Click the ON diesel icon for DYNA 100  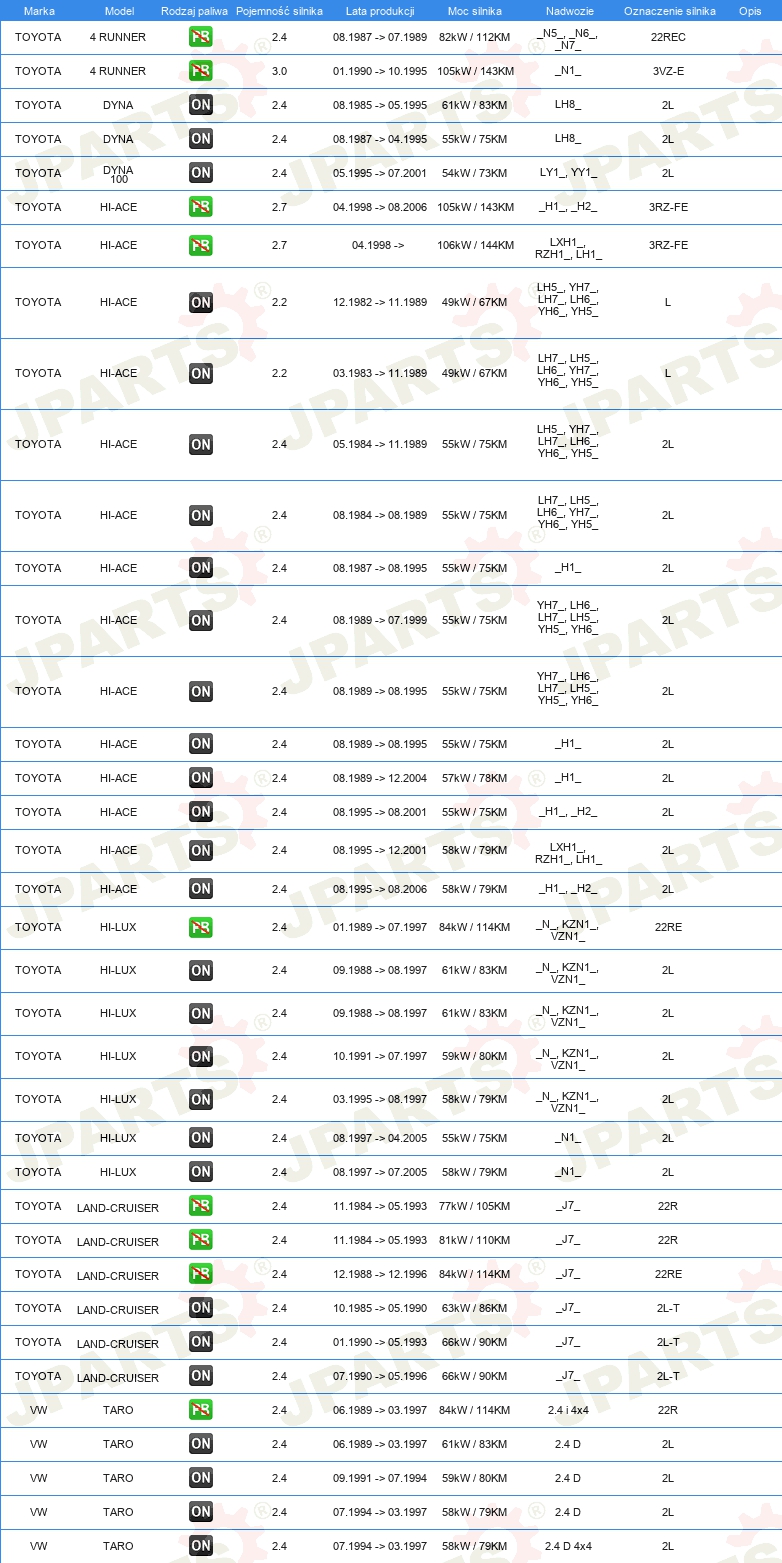coord(201,173)
